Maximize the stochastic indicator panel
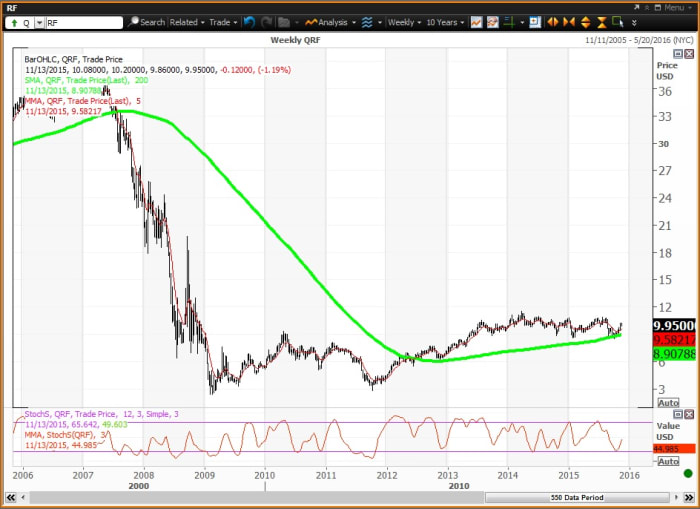The width and height of the screenshot is (700, 509). point(678,414)
